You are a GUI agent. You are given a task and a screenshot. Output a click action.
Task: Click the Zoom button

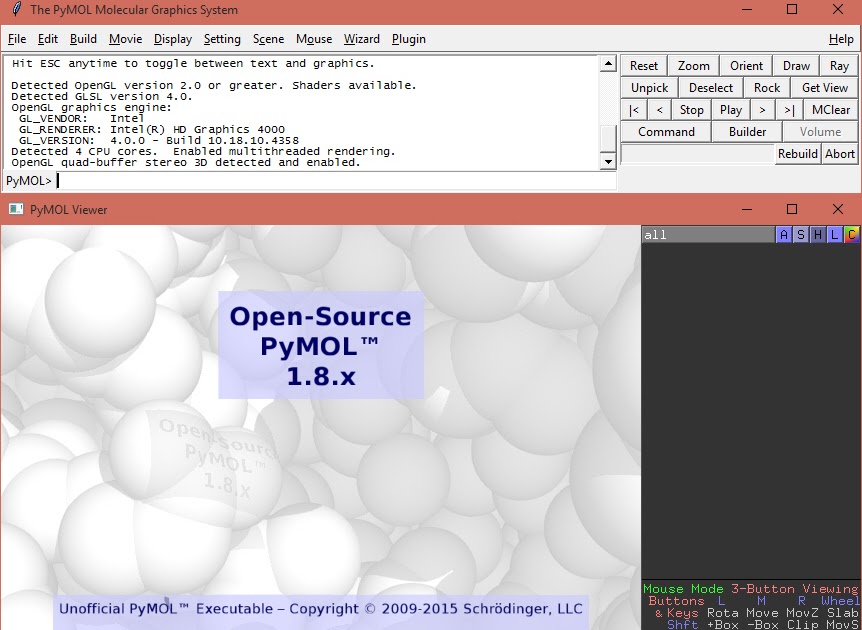pos(694,66)
